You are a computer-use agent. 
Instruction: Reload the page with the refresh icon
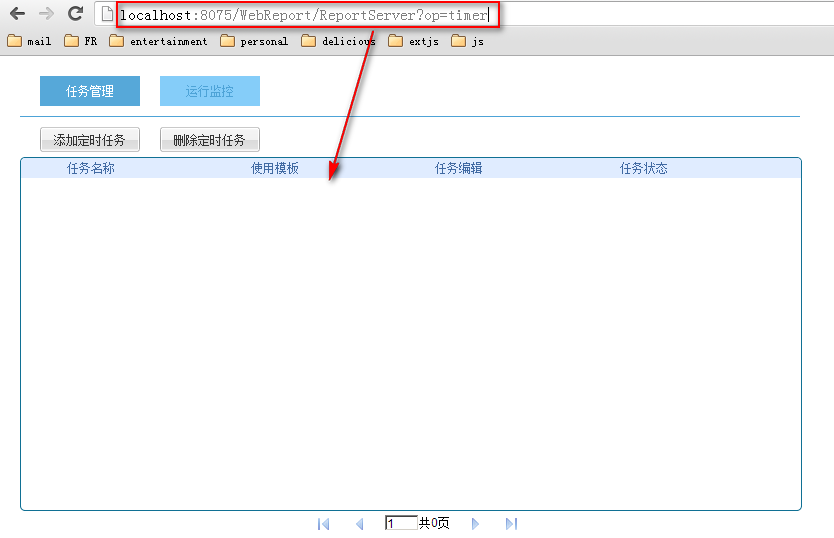[x=76, y=13]
